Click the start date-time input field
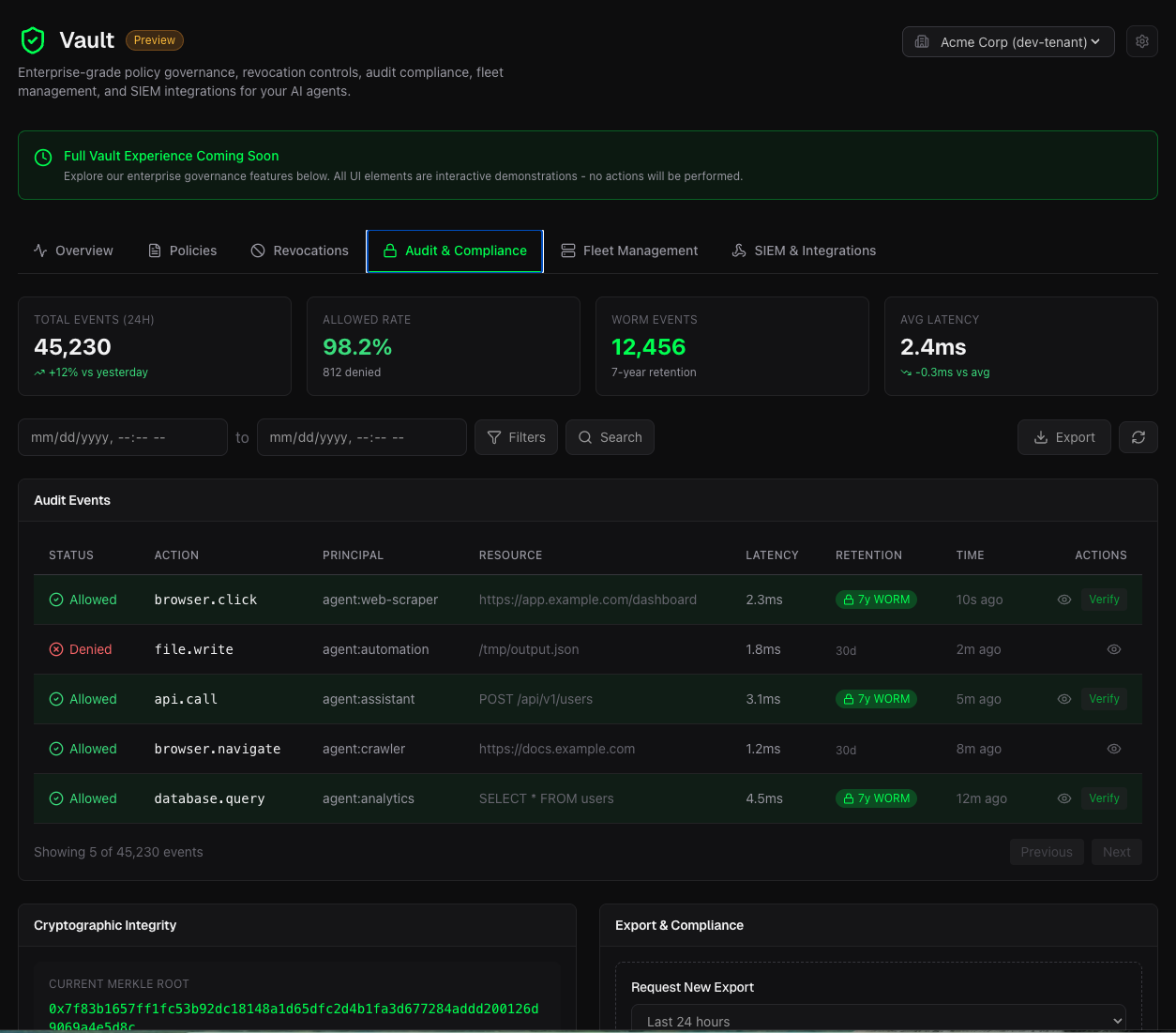Screen dimensions: 1176x1033 tap(122, 437)
